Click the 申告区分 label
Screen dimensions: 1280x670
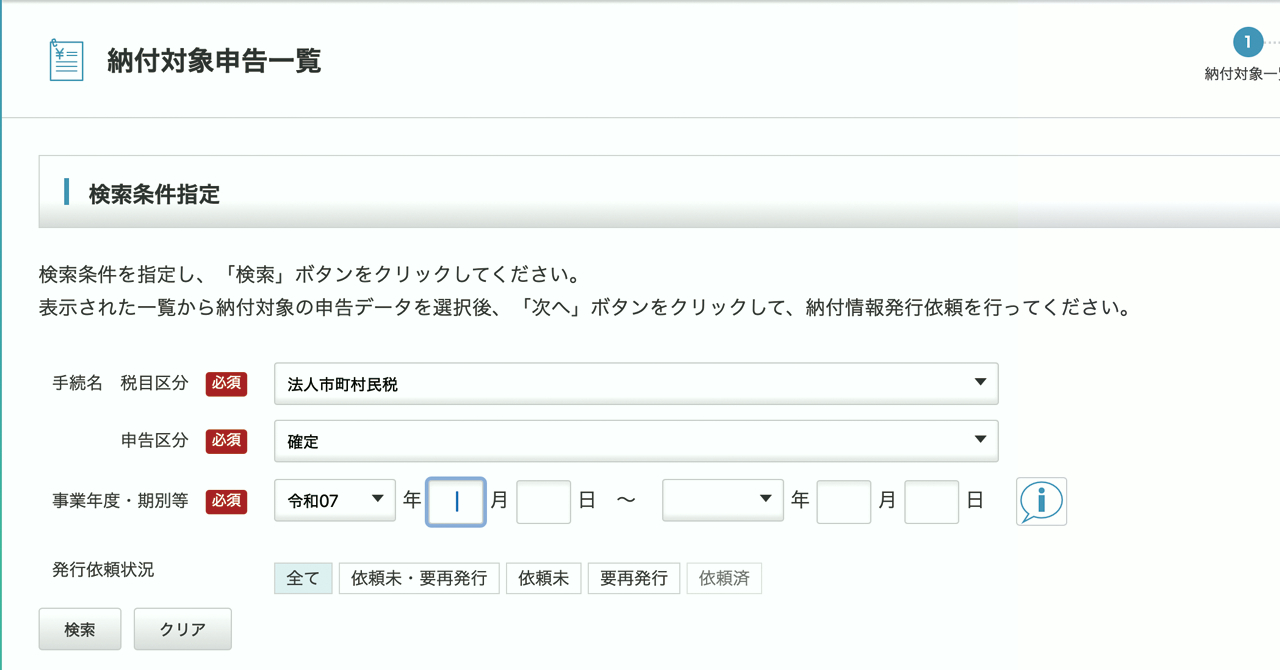click(x=154, y=440)
